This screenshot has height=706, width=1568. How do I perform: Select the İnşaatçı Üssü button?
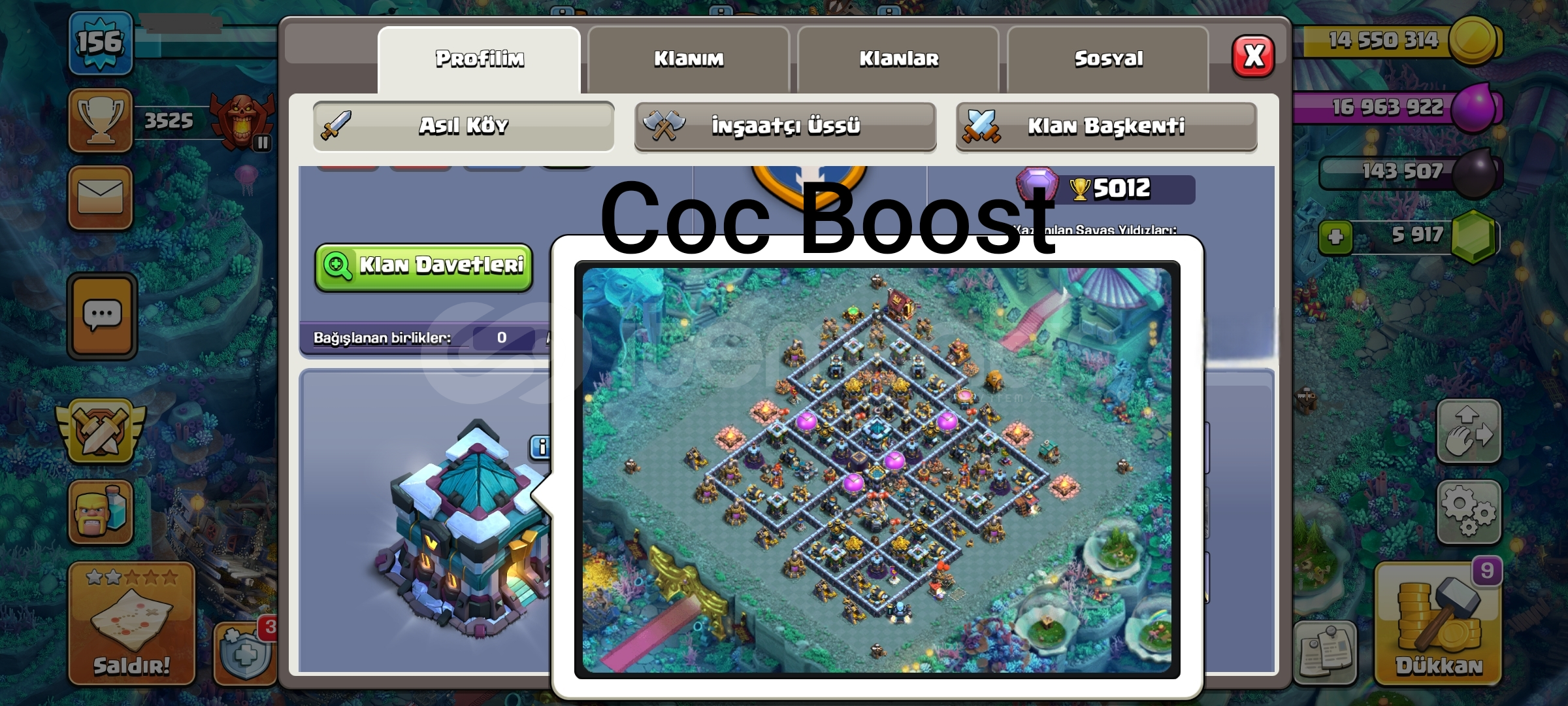point(785,126)
